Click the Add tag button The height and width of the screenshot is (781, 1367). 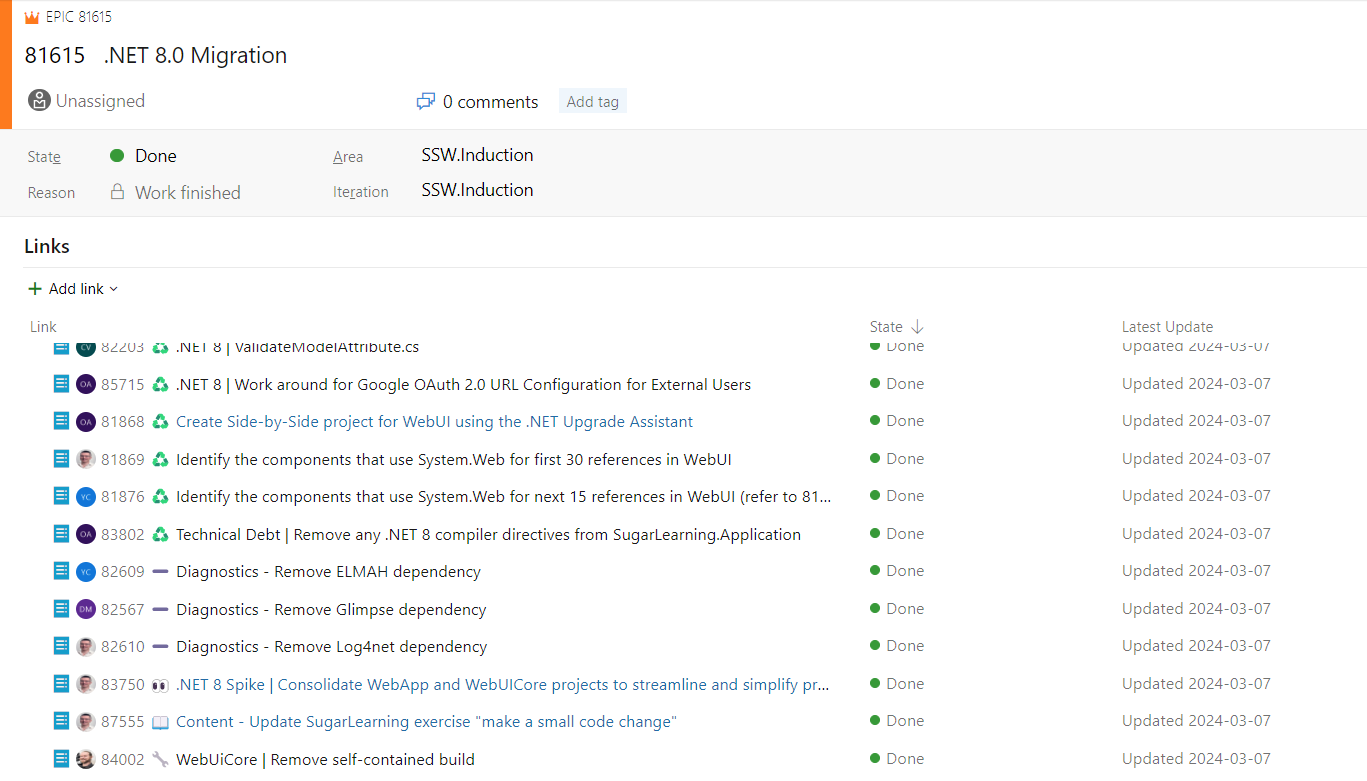click(x=593, y=101)
